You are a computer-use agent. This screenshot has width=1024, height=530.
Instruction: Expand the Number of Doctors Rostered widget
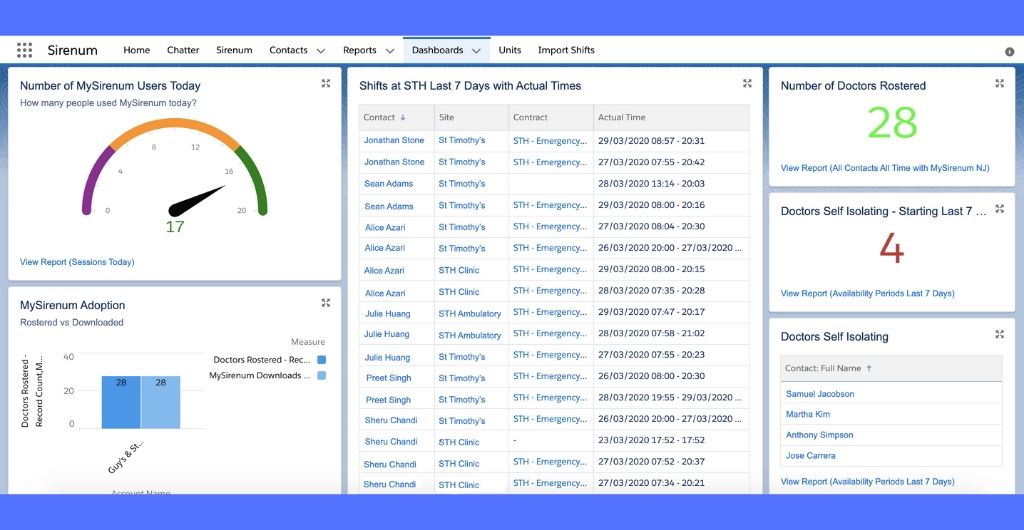(999, 84)
